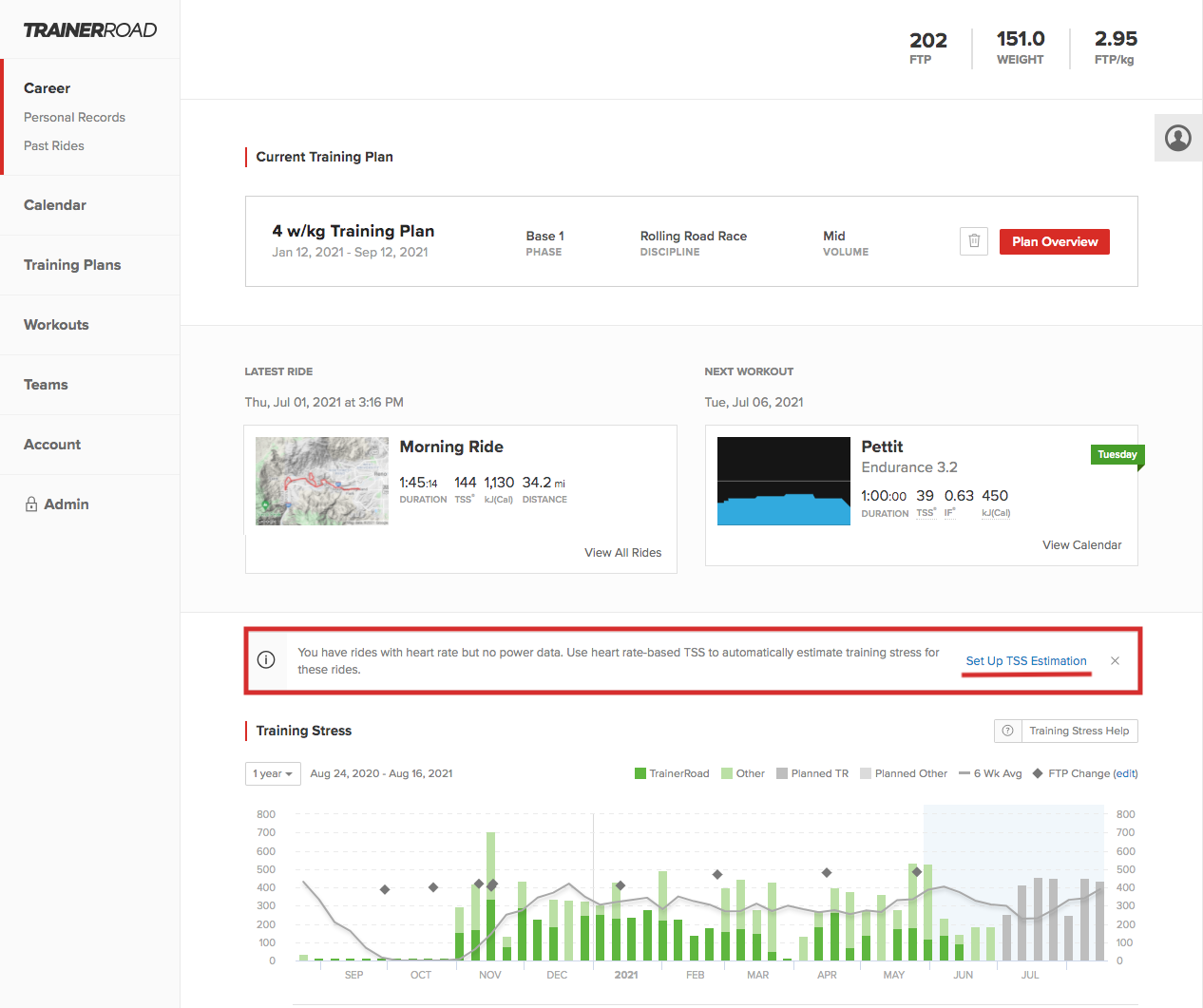Click the Endurance 3.2 label

[909, 467]
